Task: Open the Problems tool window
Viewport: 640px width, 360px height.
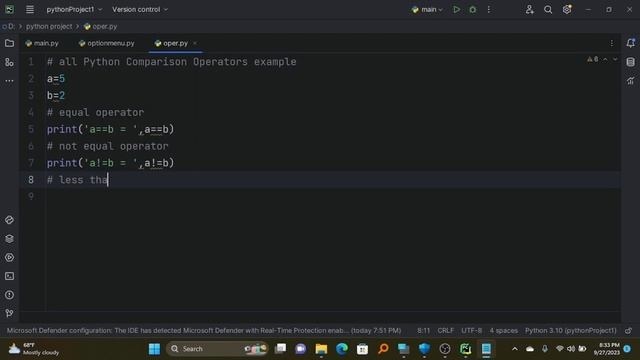Action: point(9,295)
